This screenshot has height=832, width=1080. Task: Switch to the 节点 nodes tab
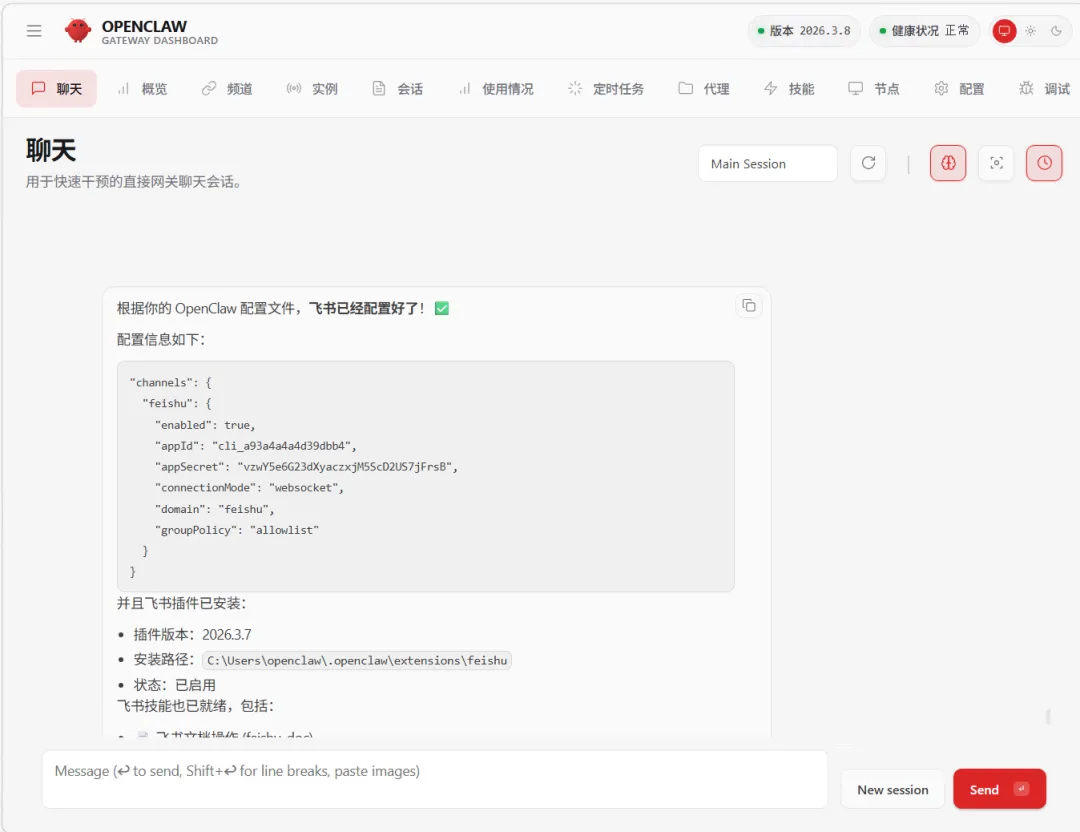pyautogui.click(x=874, y=89)
